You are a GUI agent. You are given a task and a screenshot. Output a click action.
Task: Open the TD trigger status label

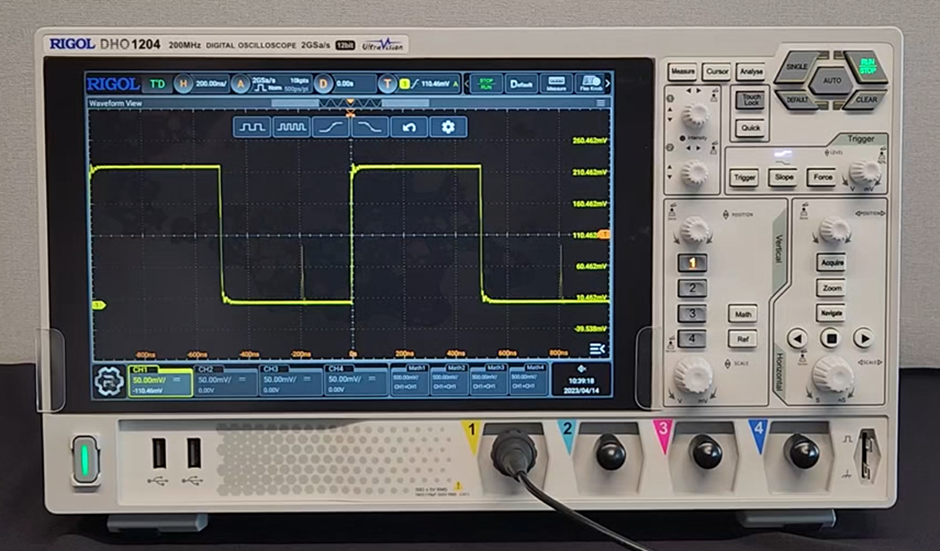(x=157, y=84)
